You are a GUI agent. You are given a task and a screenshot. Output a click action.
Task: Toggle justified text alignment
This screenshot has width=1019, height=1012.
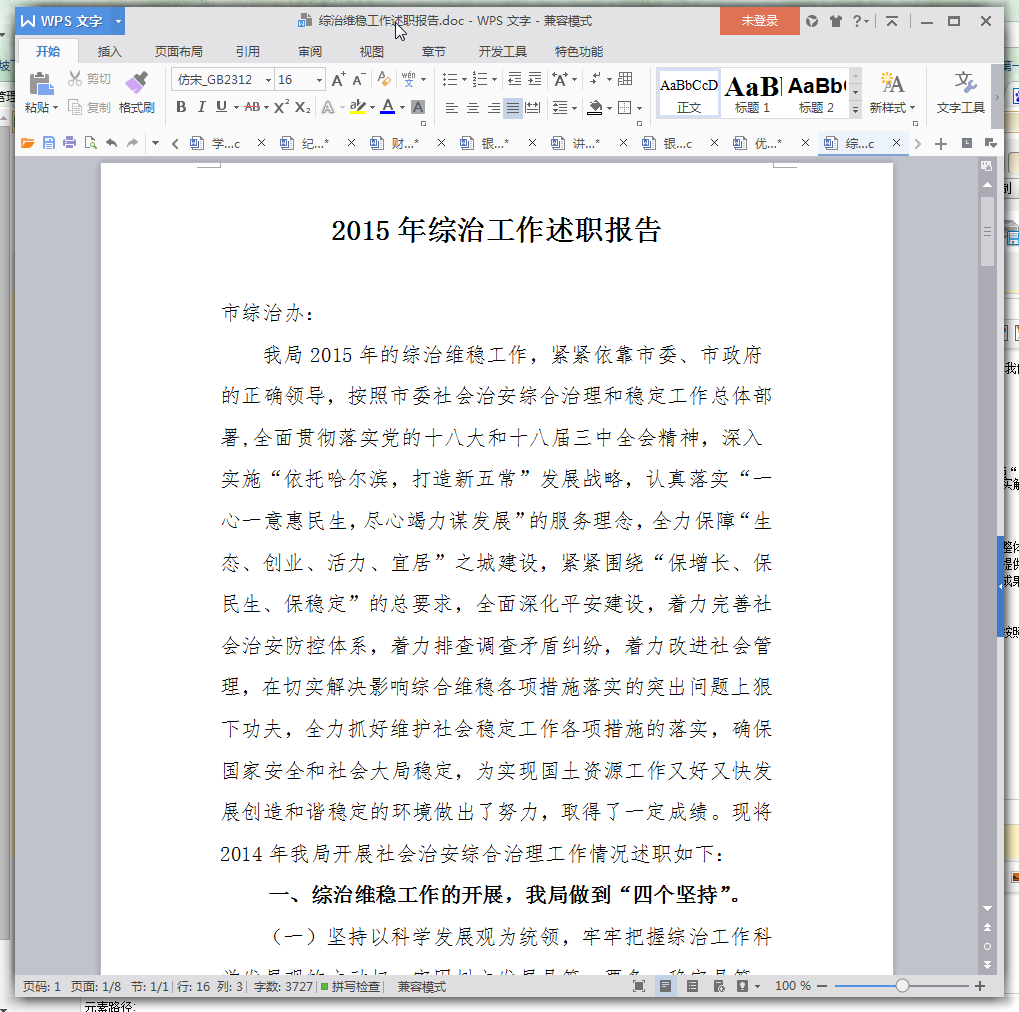click(512, 108)
